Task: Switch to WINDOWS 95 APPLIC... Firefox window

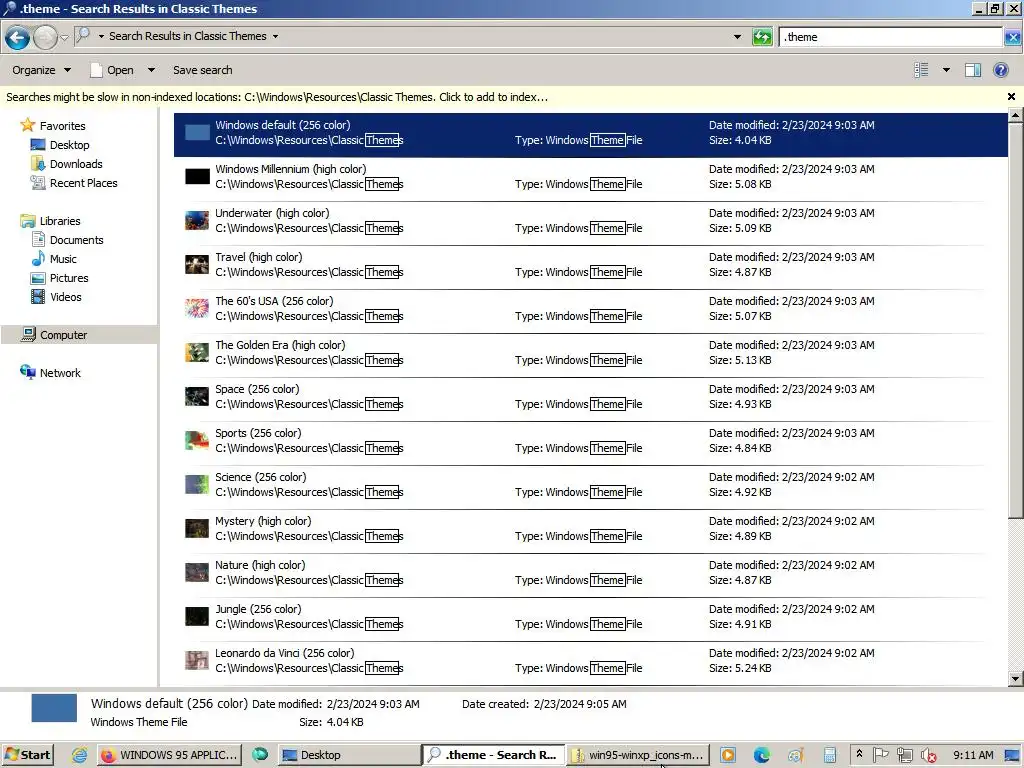Action: tap(170, 756)
